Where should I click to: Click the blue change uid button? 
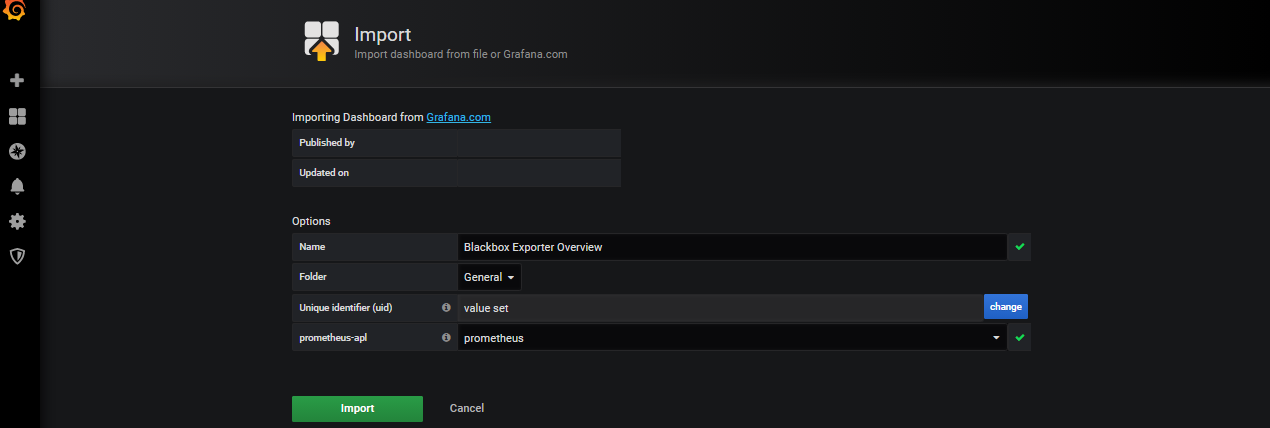click(x=1006, y=307)
